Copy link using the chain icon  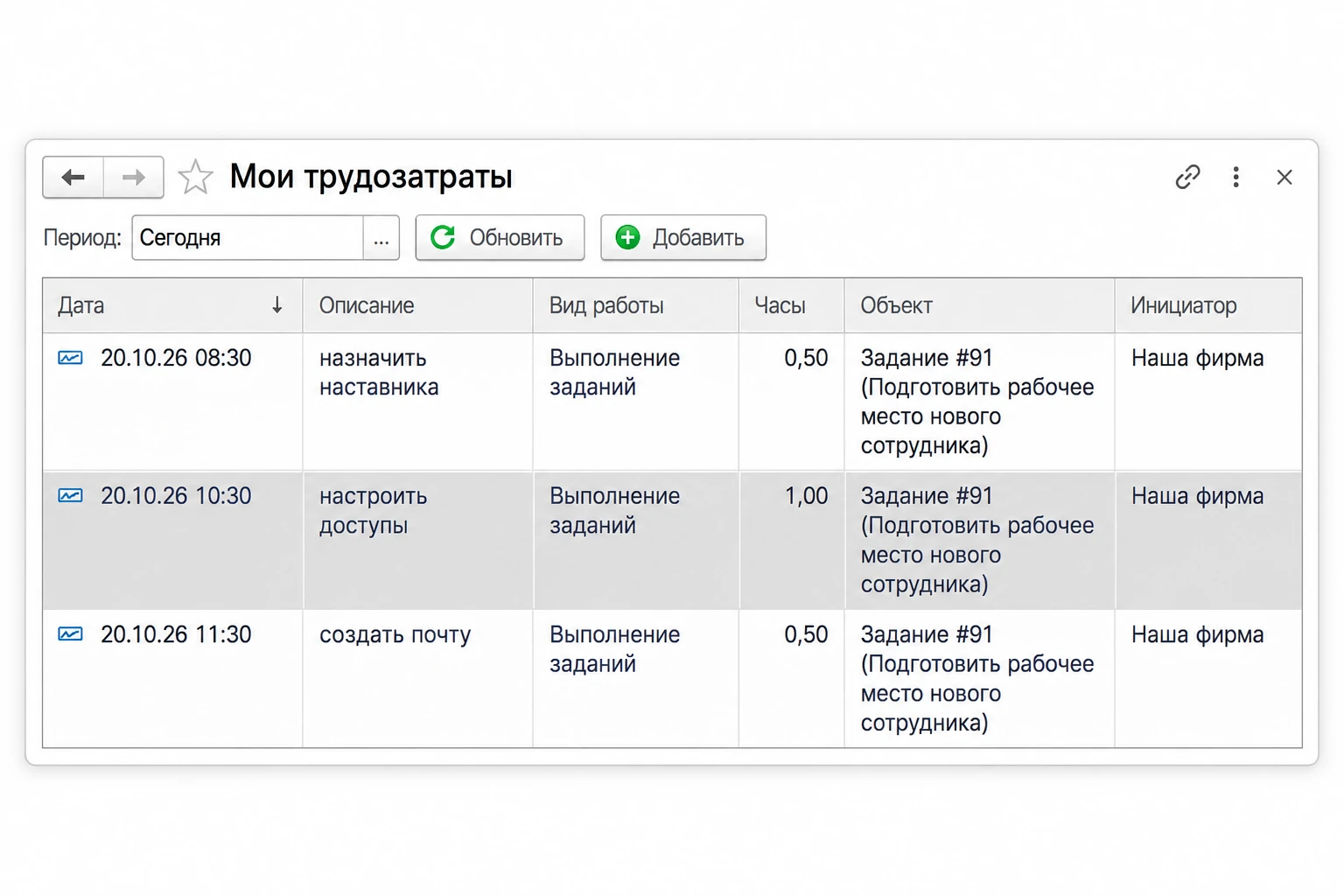(1187, 177)
